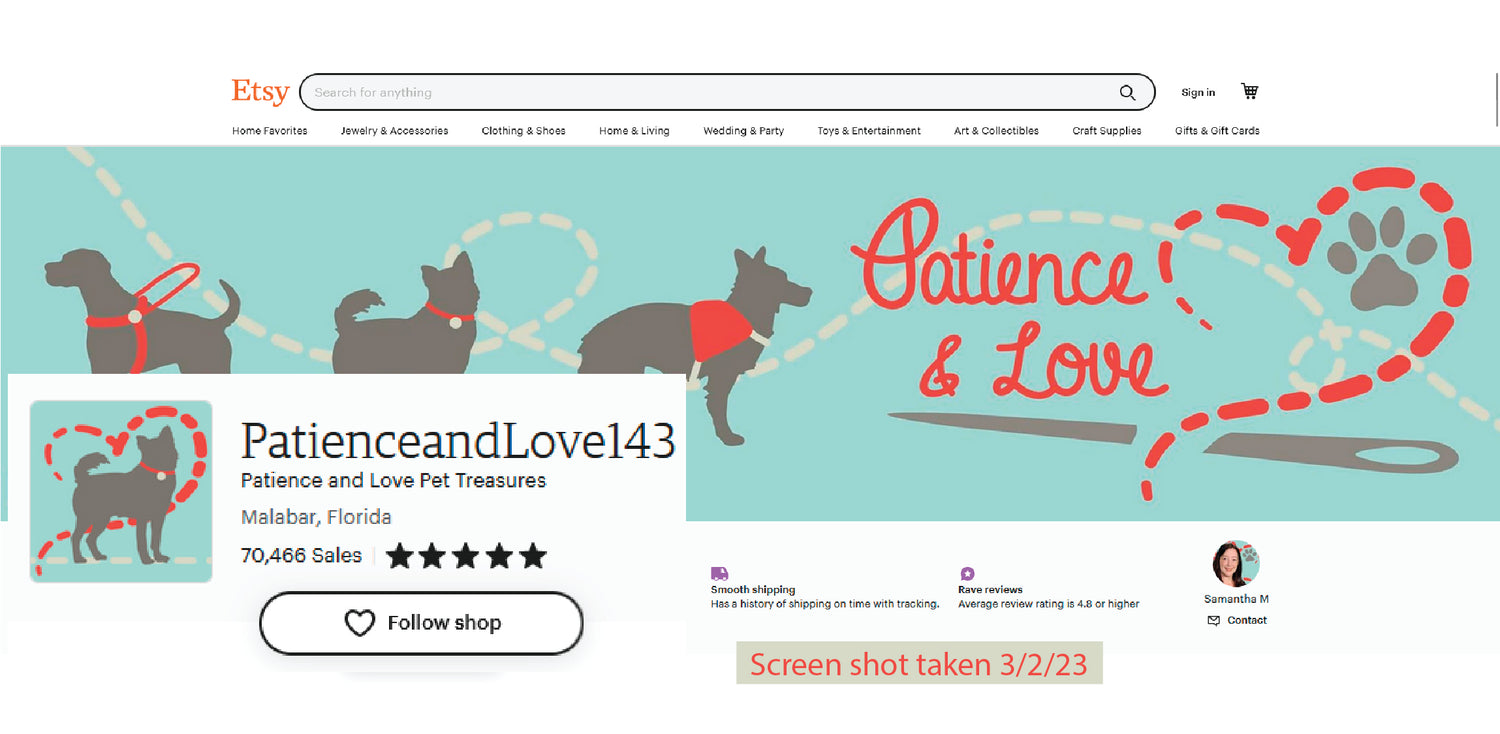Open the Jewelry & Accessories category
Screen dimensions: 1500x734
[394, 131]
